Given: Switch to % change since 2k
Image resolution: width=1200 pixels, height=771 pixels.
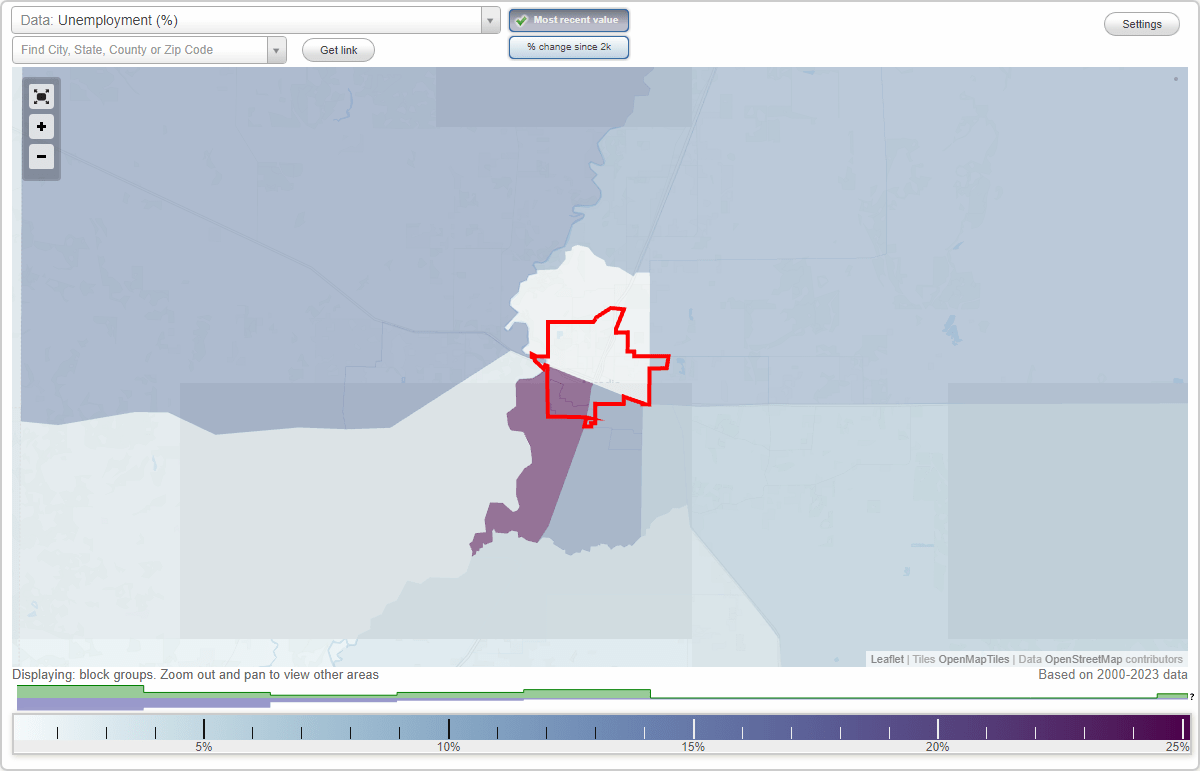Looking at the screenshot, I should 569,47.
